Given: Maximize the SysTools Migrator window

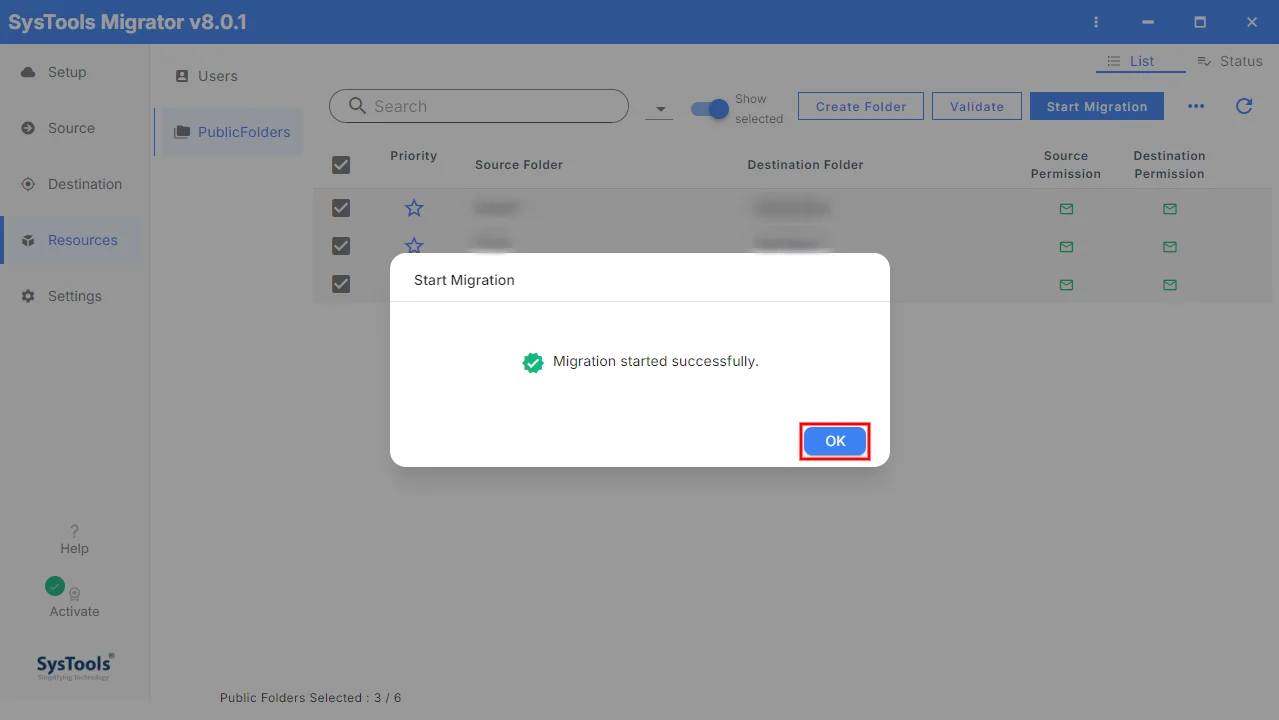Looking at the screenshot, I should (x=1200, y=22).
